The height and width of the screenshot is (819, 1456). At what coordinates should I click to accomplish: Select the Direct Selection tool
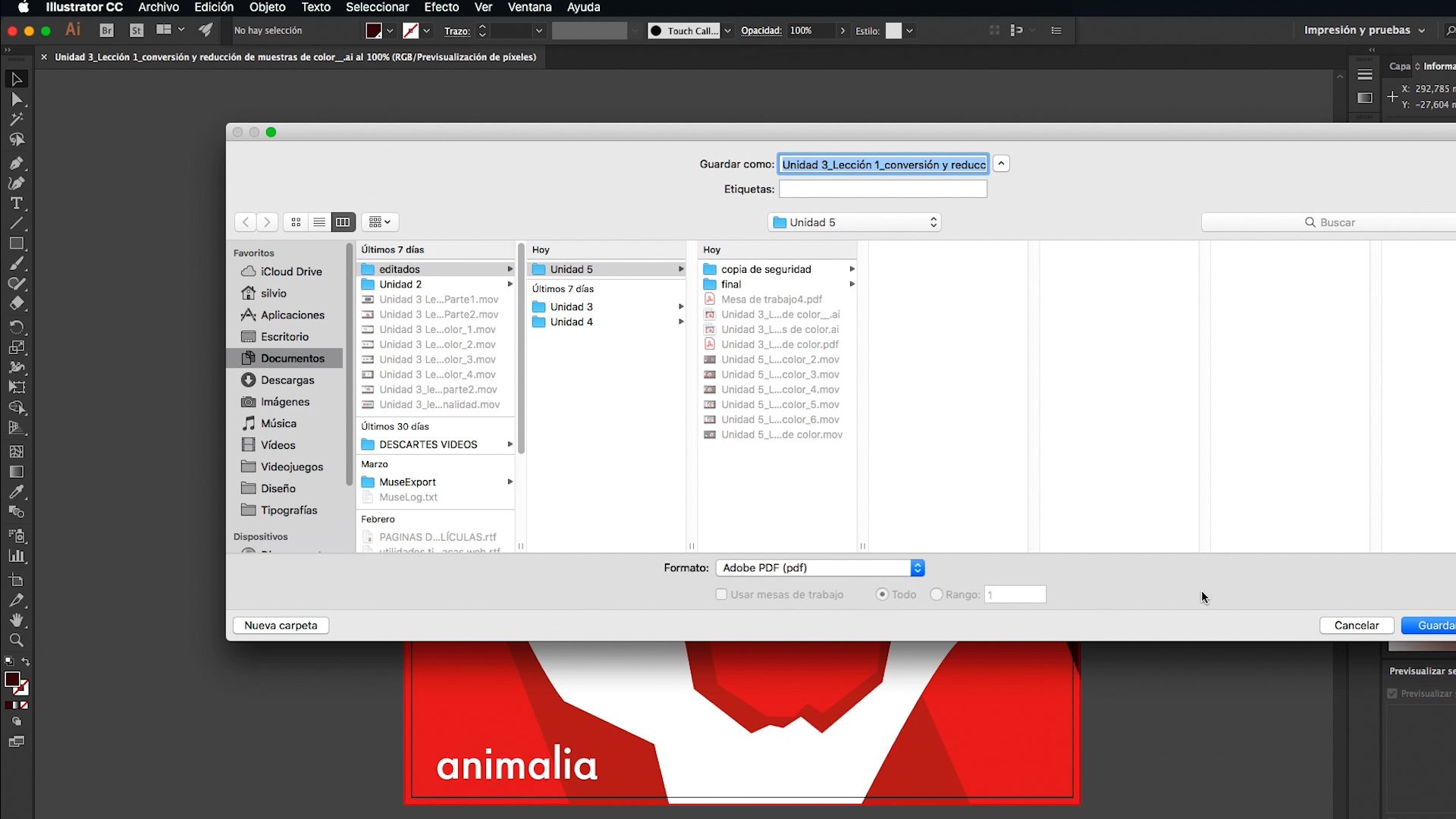tap(17, 99)
